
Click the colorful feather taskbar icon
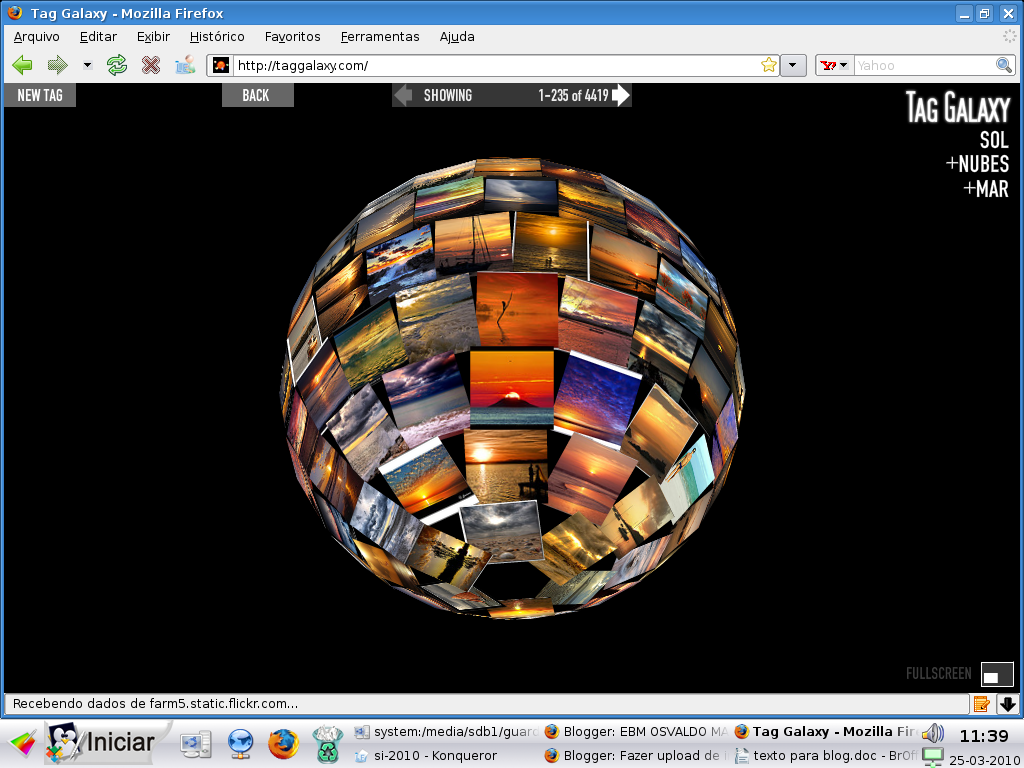pos(22,744)
